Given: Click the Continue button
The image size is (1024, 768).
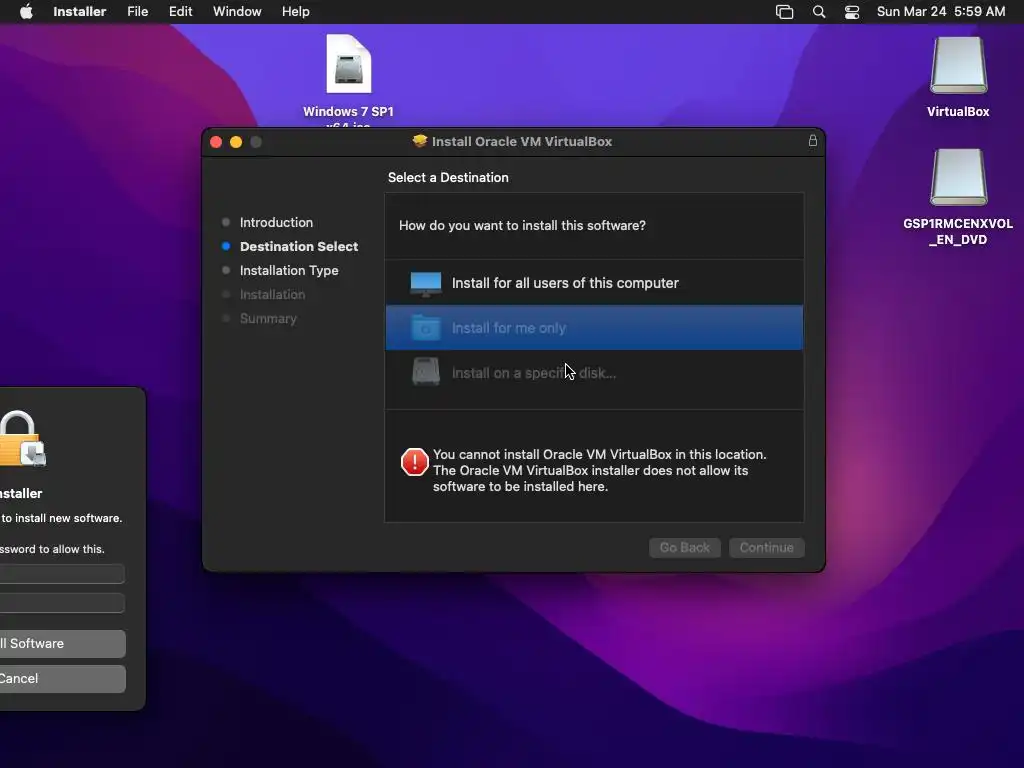Looking at the screenshot, I should 767,547.
